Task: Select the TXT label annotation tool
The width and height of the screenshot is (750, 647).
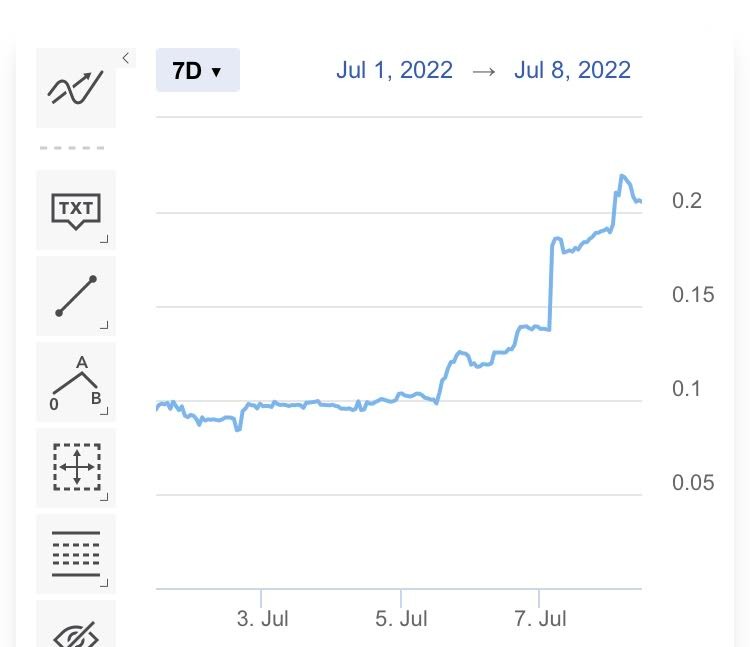Action: click(76, 209)
